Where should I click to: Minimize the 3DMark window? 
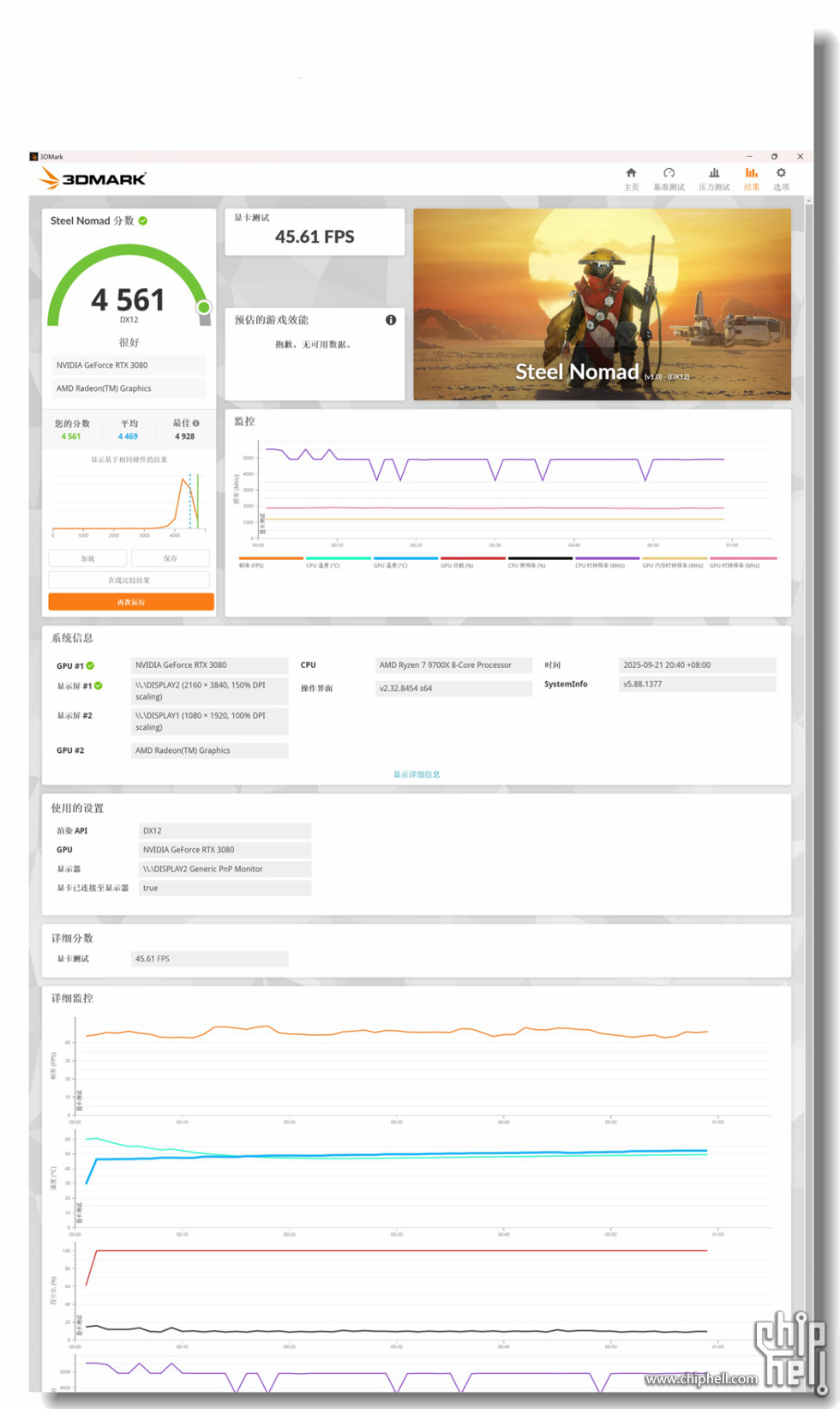pyautogui.click(x=749, y=156)
